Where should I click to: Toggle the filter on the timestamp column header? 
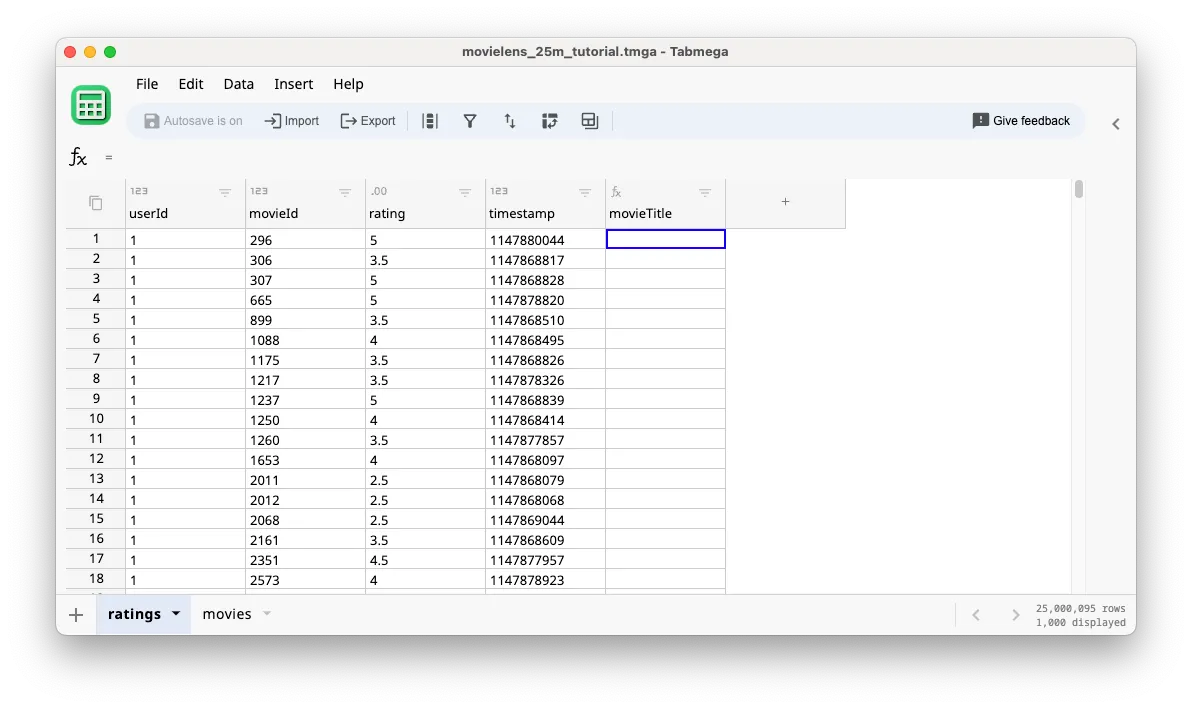585,192
